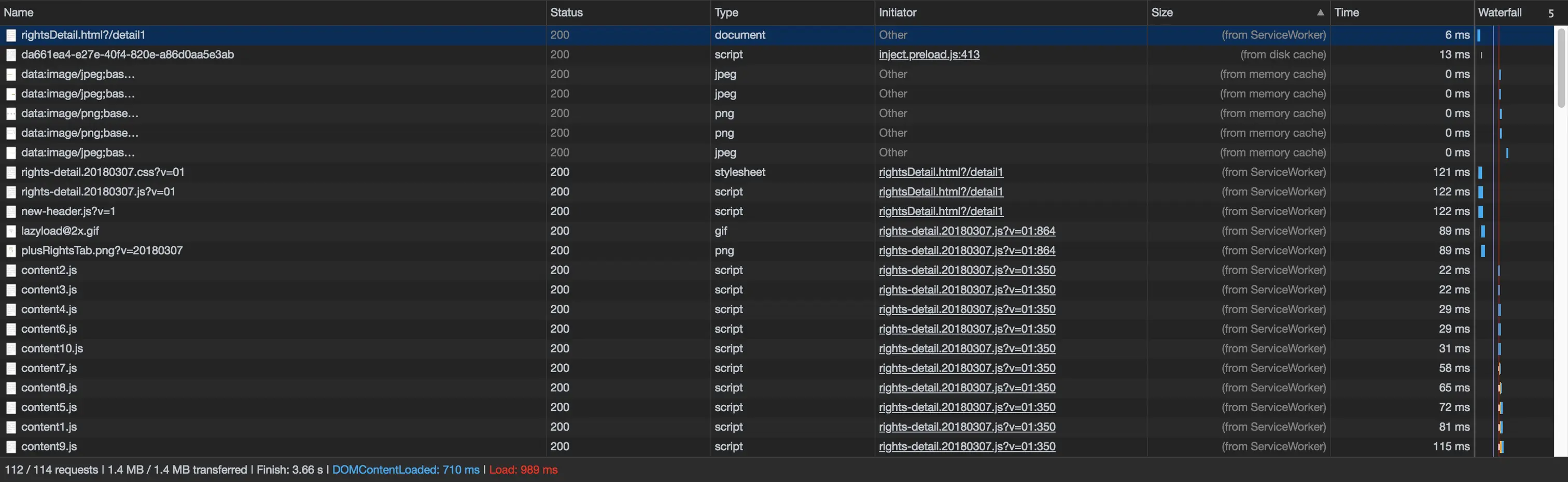Click the content9.js file icon
The image size is (1568, 482).
11,447
